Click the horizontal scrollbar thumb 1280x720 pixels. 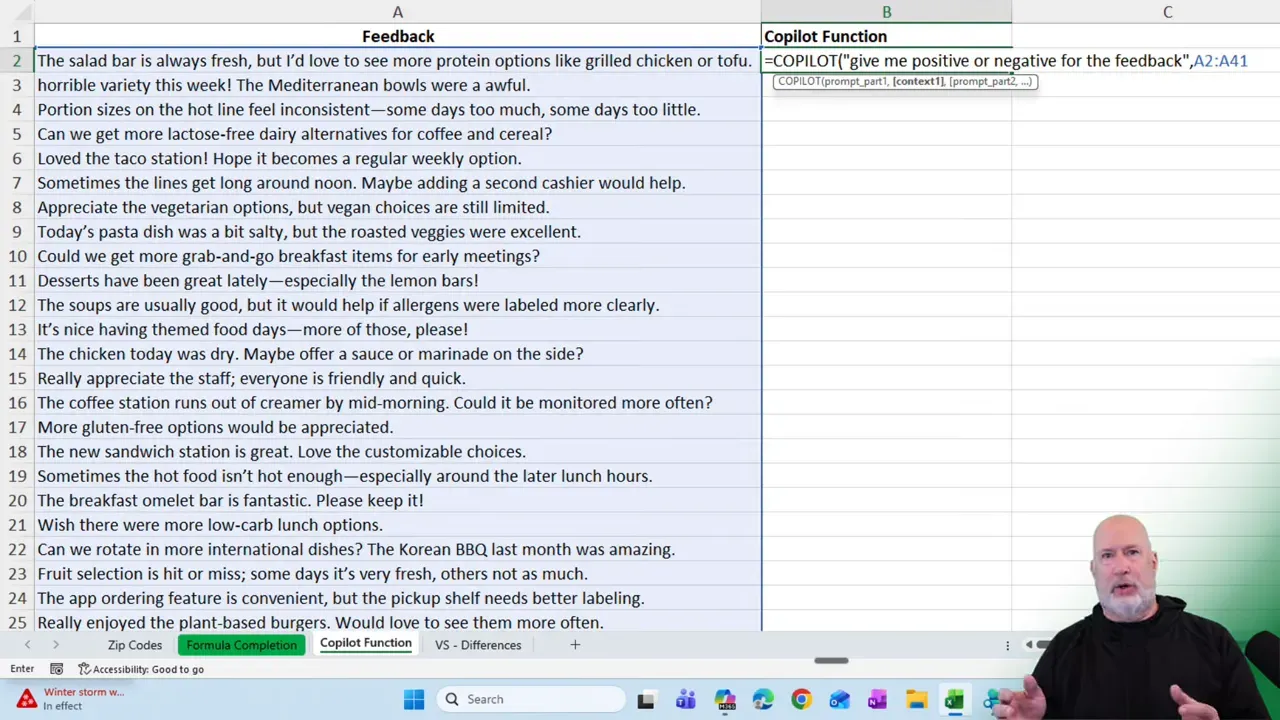(830, 660)
